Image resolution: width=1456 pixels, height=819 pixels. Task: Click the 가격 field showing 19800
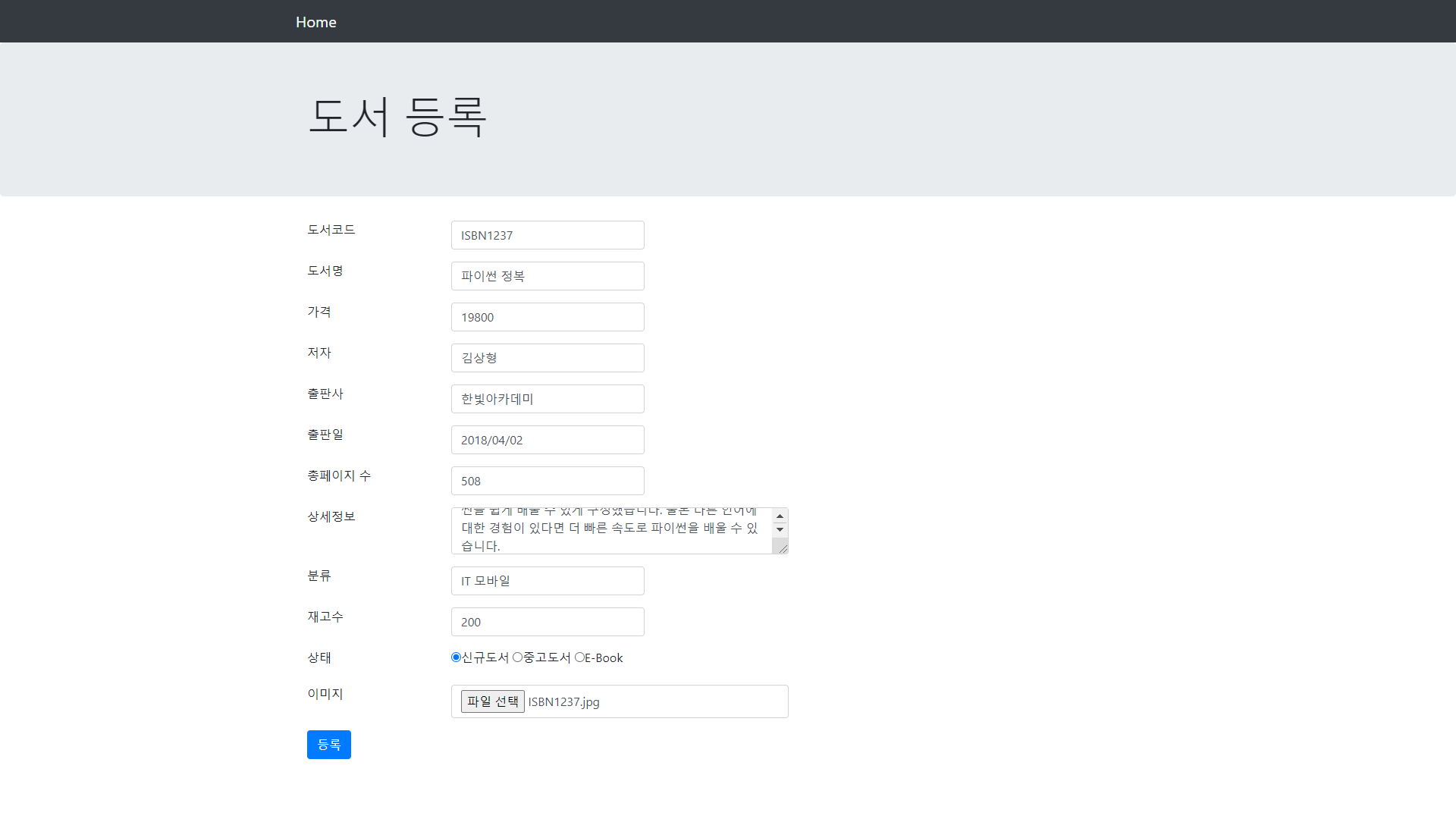pyautogui.click(x=548, y=317)
